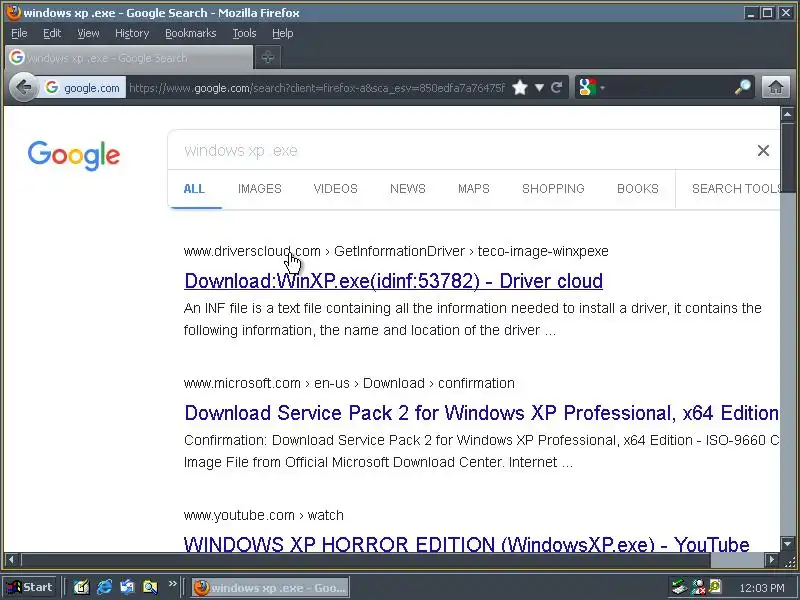Click the toolbar search input field
The image size is (800, 600).
[x=669, y=88]
